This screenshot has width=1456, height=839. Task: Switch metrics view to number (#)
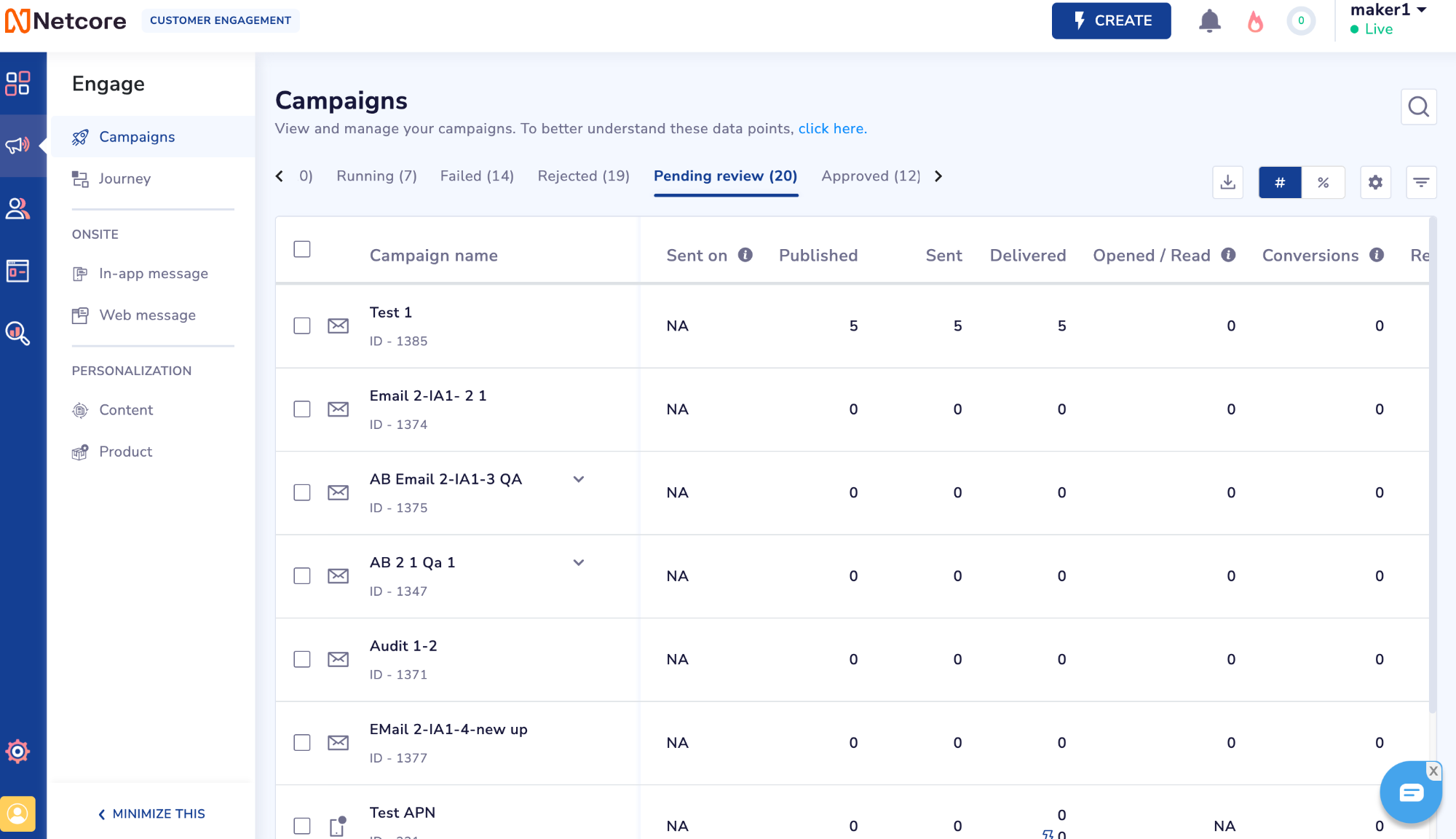pos(1280,182)
